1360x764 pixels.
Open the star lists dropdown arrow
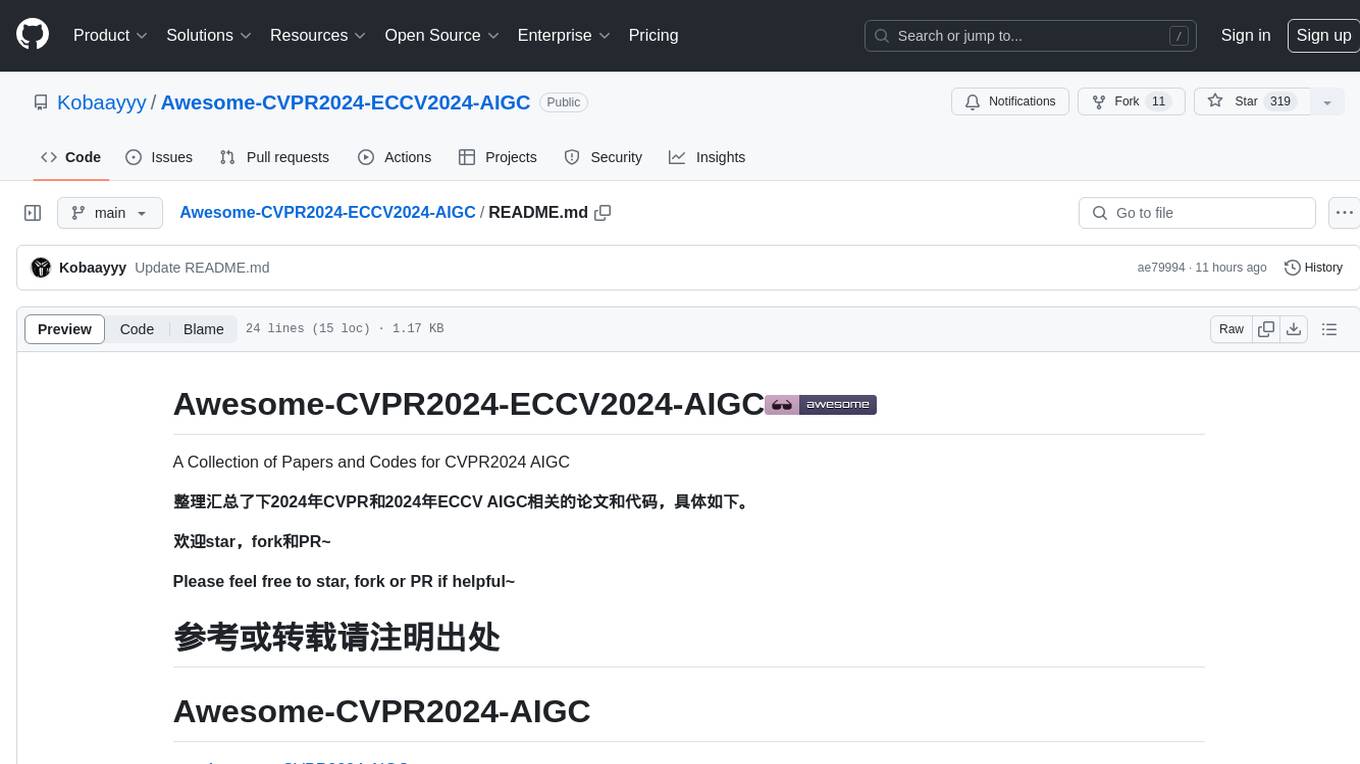[x=1327, y=102]
